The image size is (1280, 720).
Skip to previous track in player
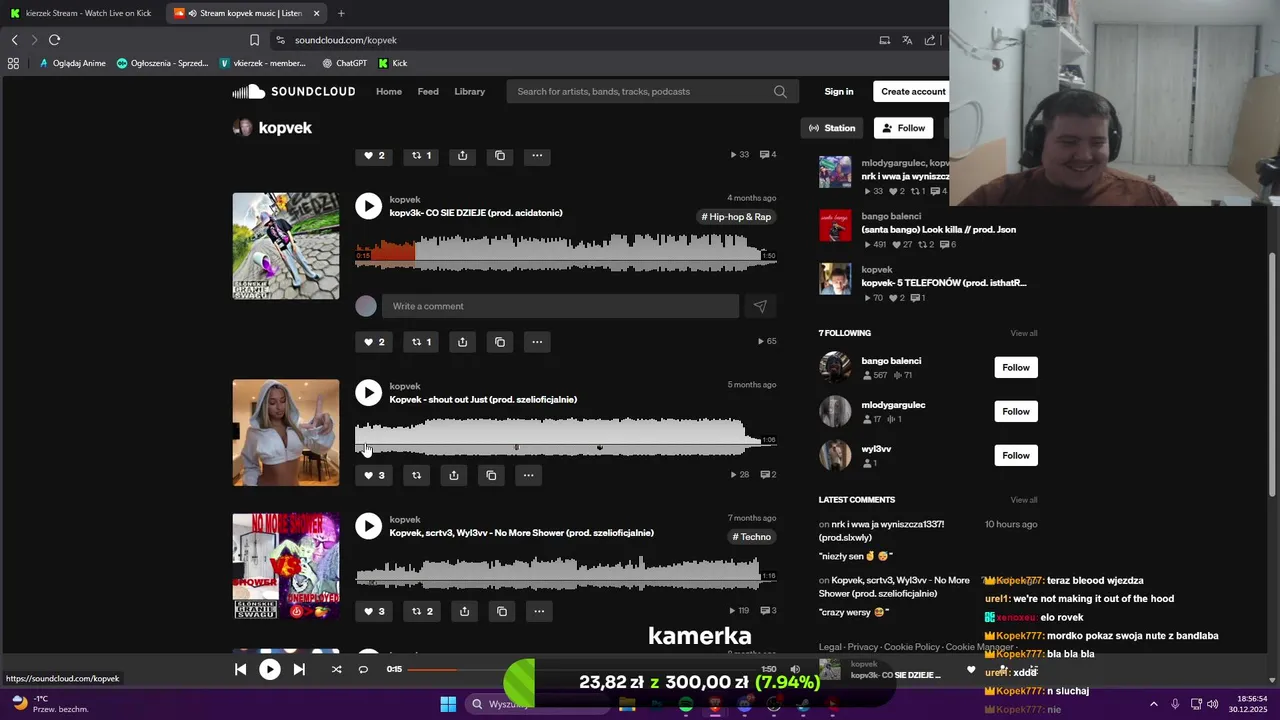coord(240,669)
